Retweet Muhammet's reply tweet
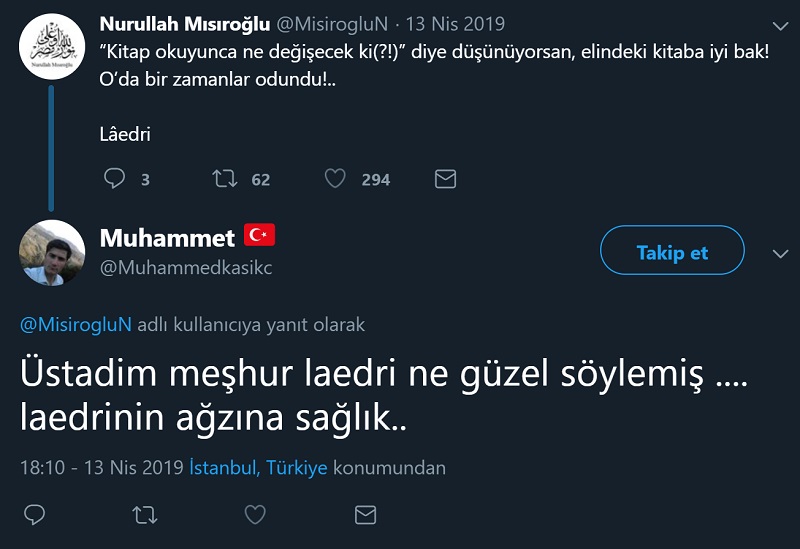Image resolution: width=800 pixels, height=549 pixels. pos(145,515)
